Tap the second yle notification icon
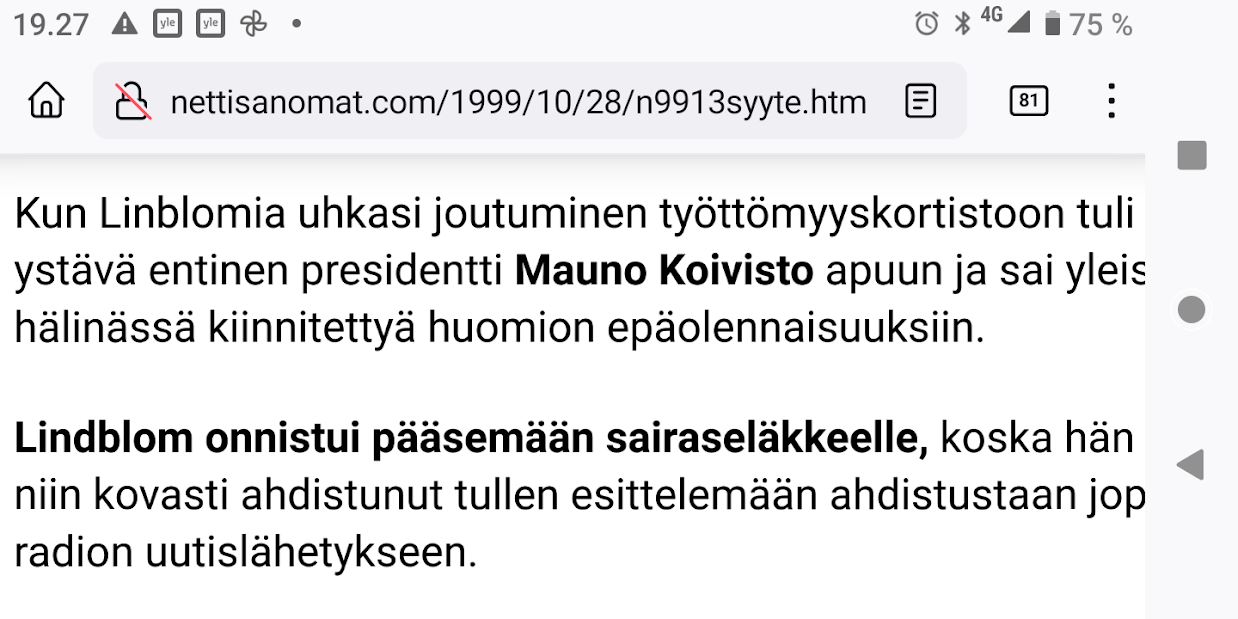This screenshot has width=1238, height=619. pyautogui.click(x=210, y=24)
